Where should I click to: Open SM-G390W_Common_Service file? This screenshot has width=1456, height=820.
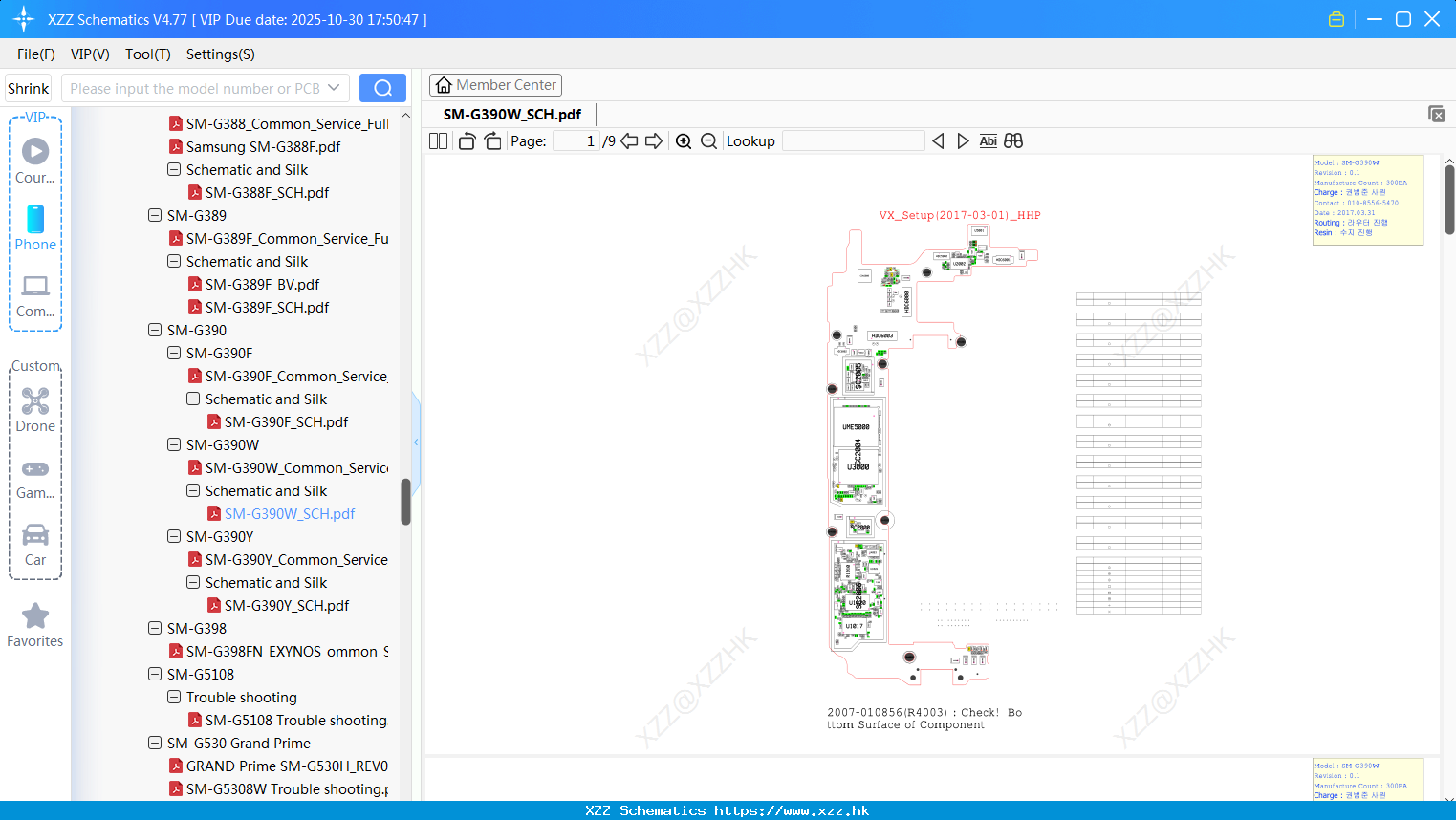(296, 467)
